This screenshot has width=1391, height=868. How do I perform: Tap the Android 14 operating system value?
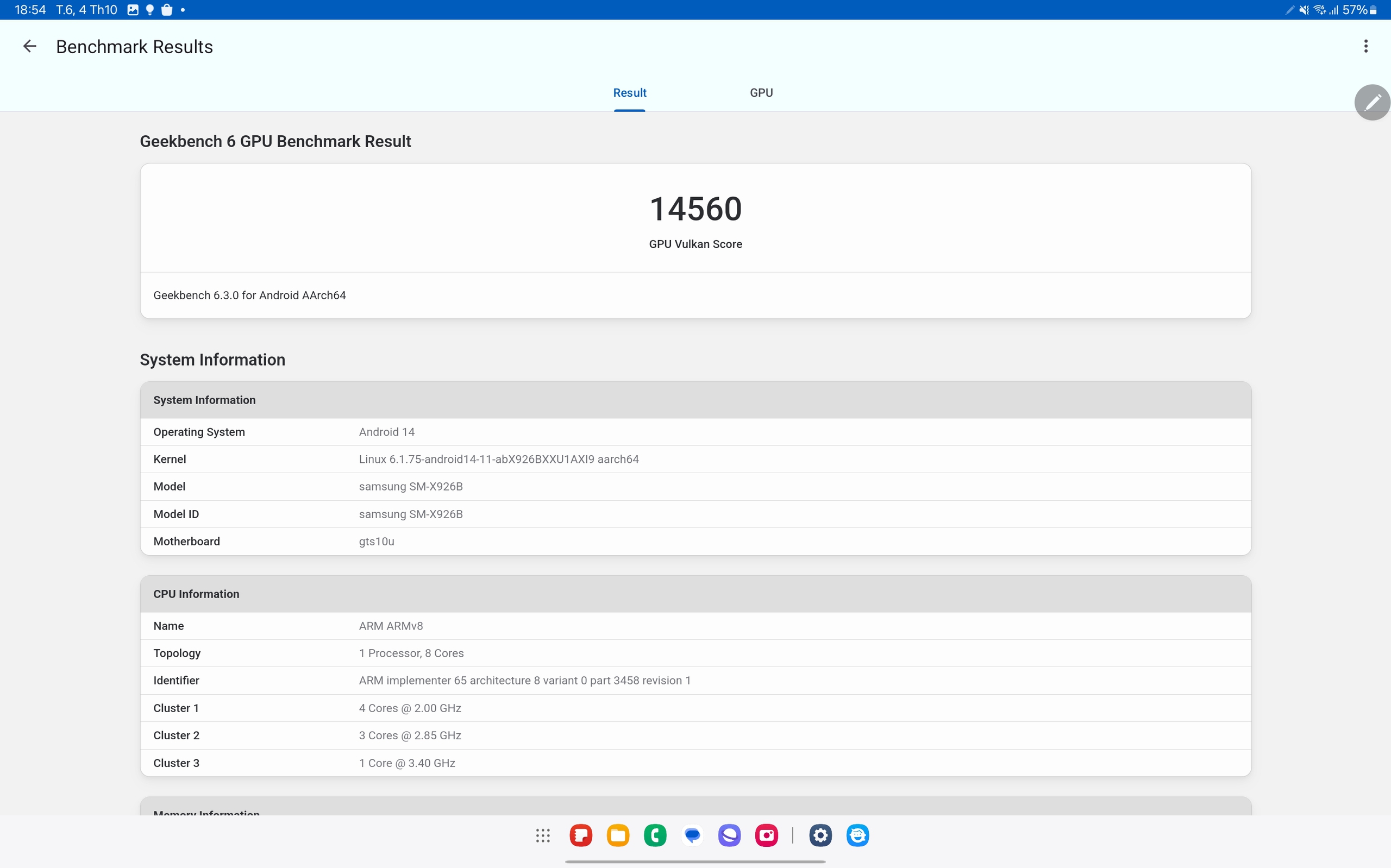pos(386,432)
